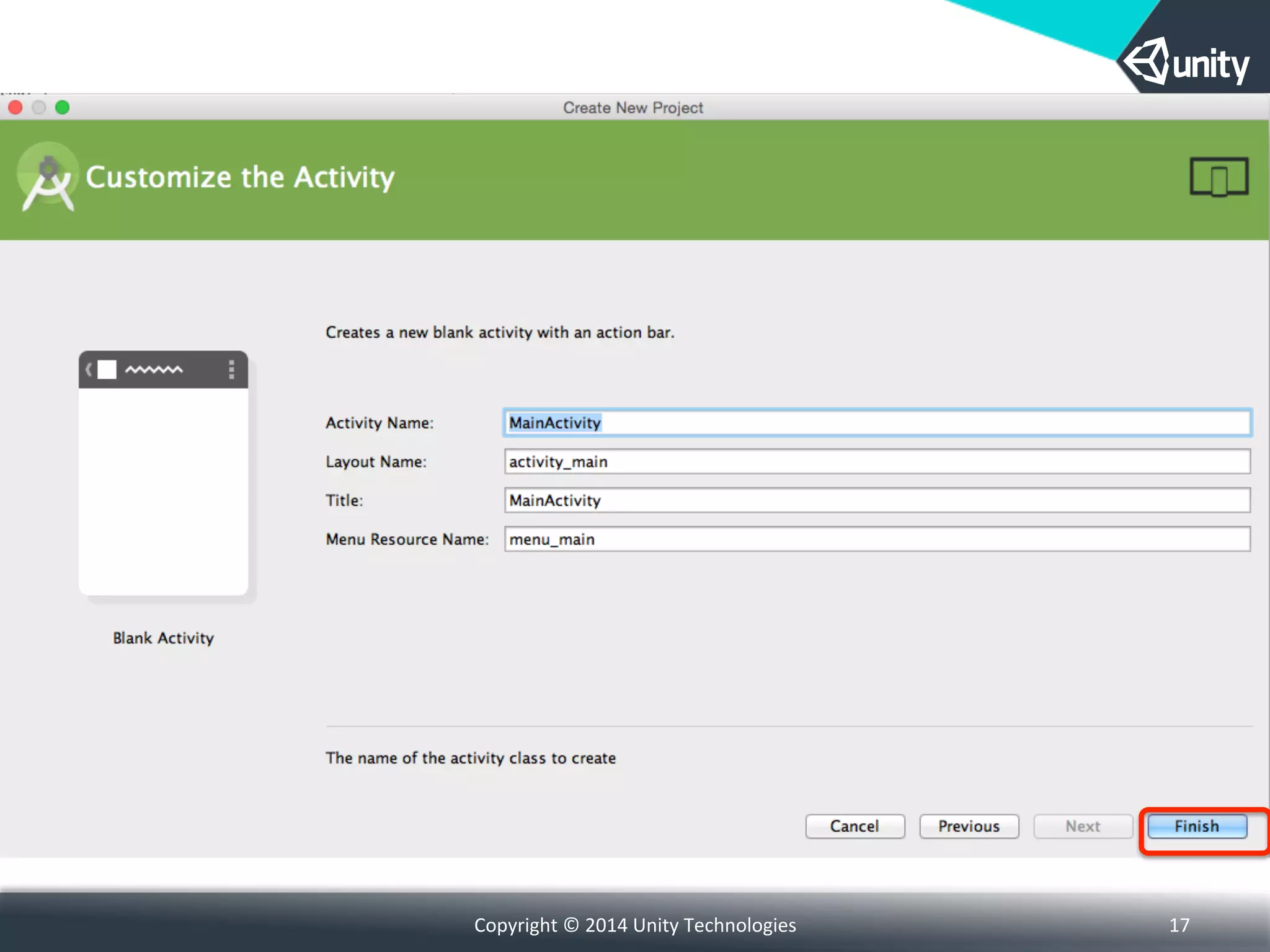Click the gray minimize window button
Viewport: 1270px width, 952px height.
point(38,108)
